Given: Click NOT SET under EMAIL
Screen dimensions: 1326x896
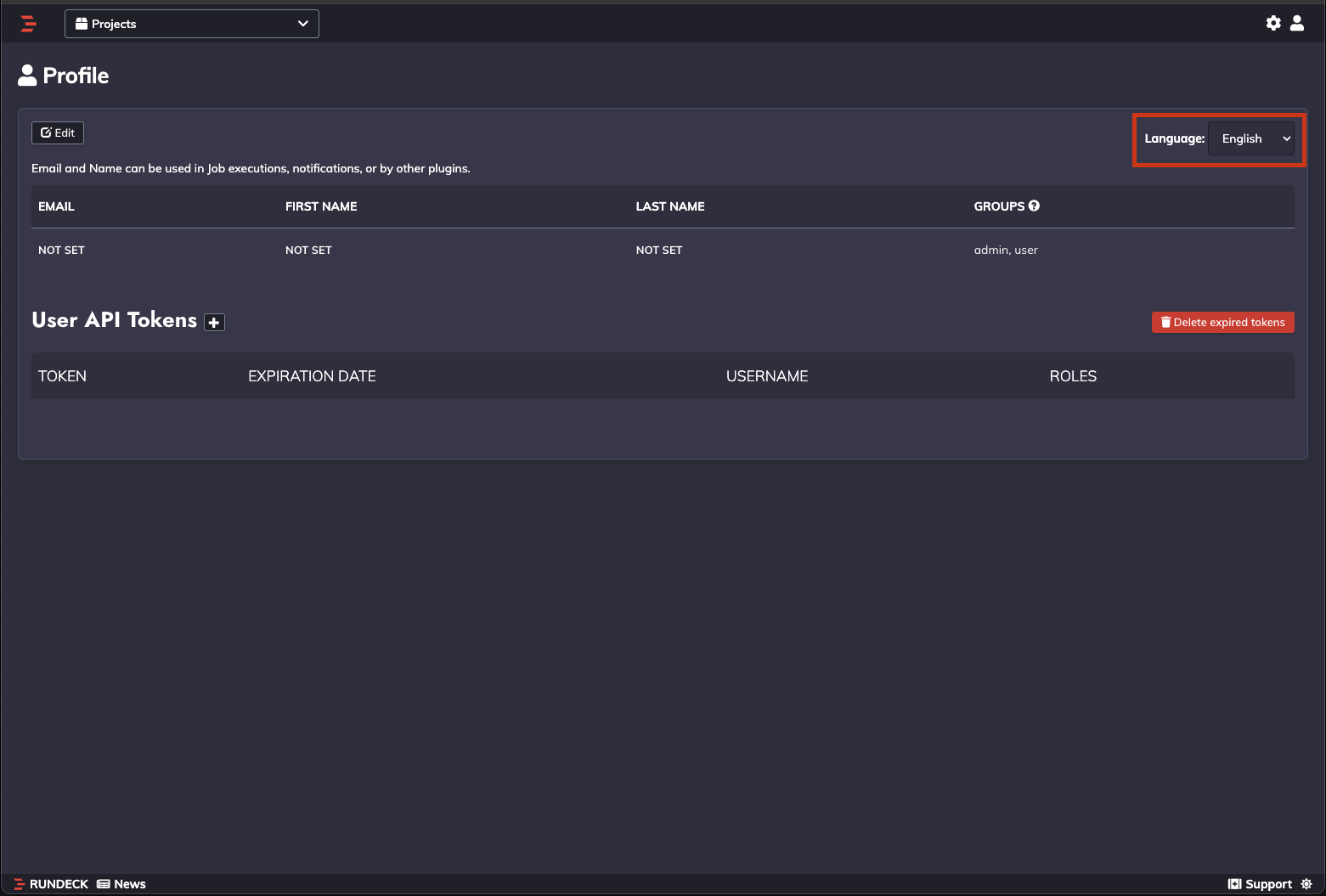Looking at the screenshot, I should (x=61, y=250).
